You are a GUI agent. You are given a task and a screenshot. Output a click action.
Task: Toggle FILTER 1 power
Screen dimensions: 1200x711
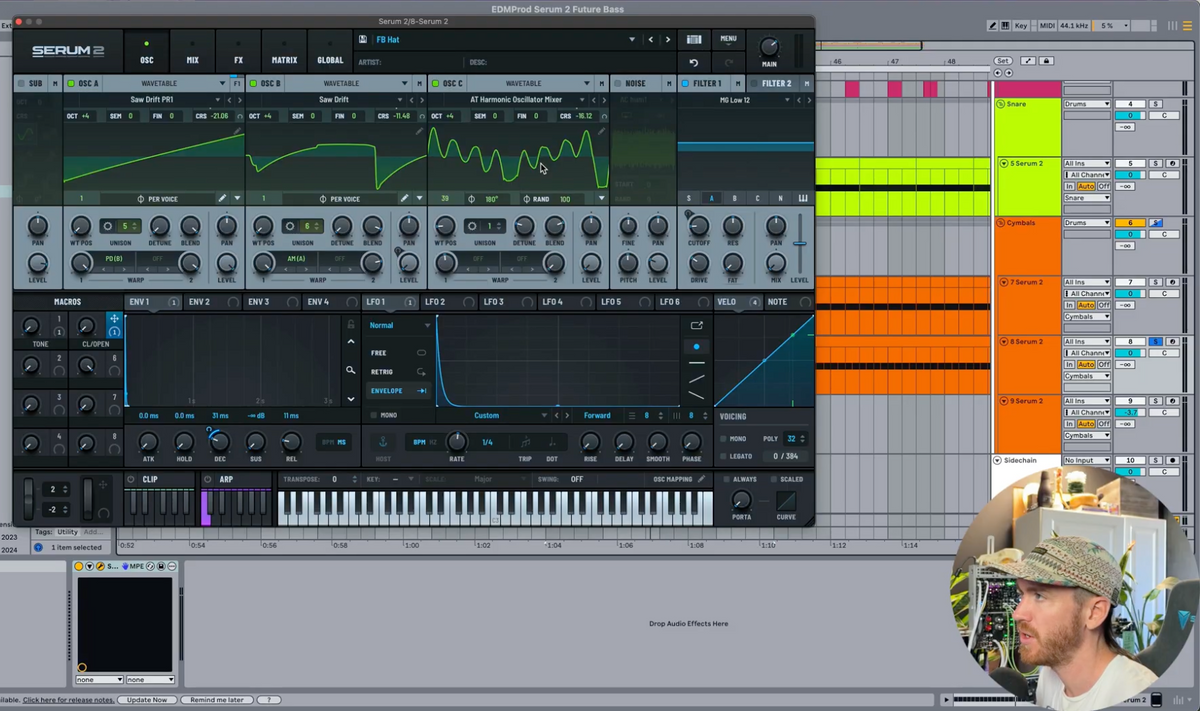[685, 84]
